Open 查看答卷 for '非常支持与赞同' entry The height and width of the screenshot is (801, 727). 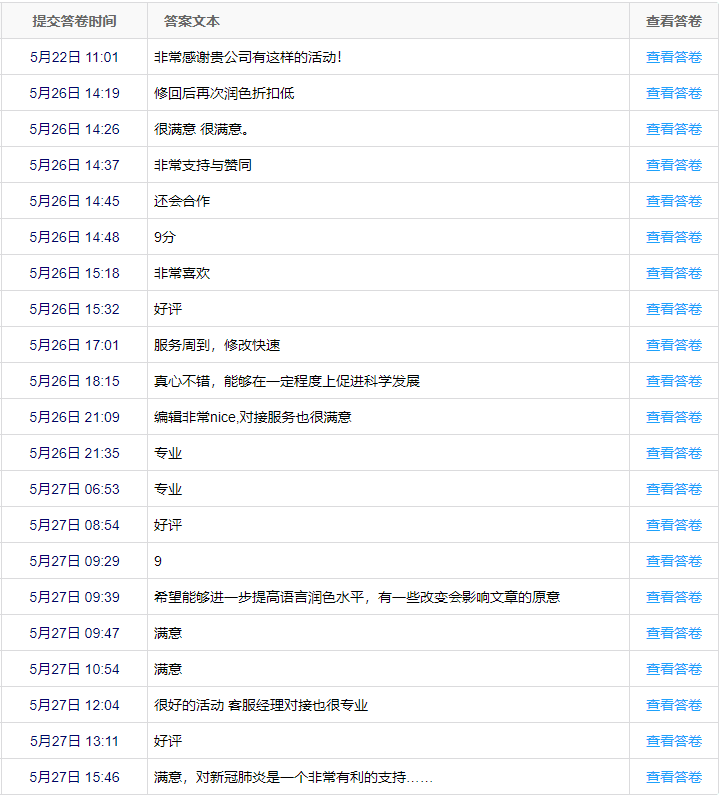point(673,165)
